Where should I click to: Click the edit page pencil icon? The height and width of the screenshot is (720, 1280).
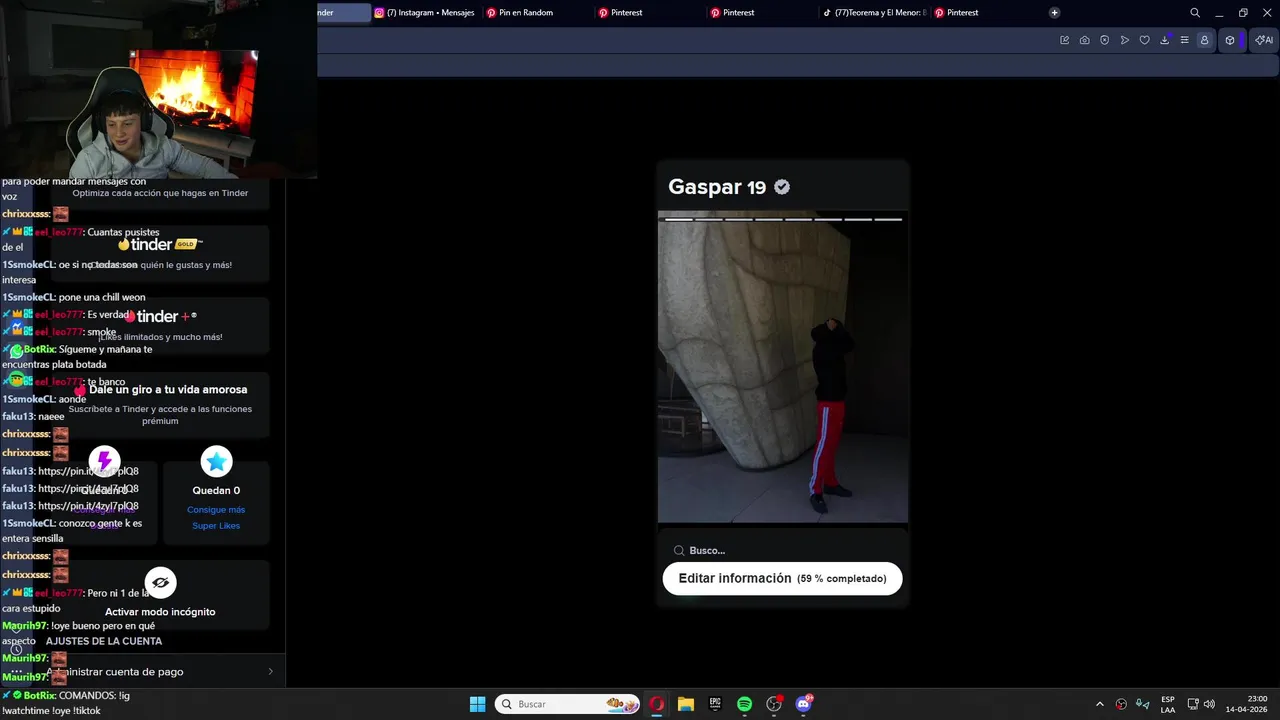1064,40
